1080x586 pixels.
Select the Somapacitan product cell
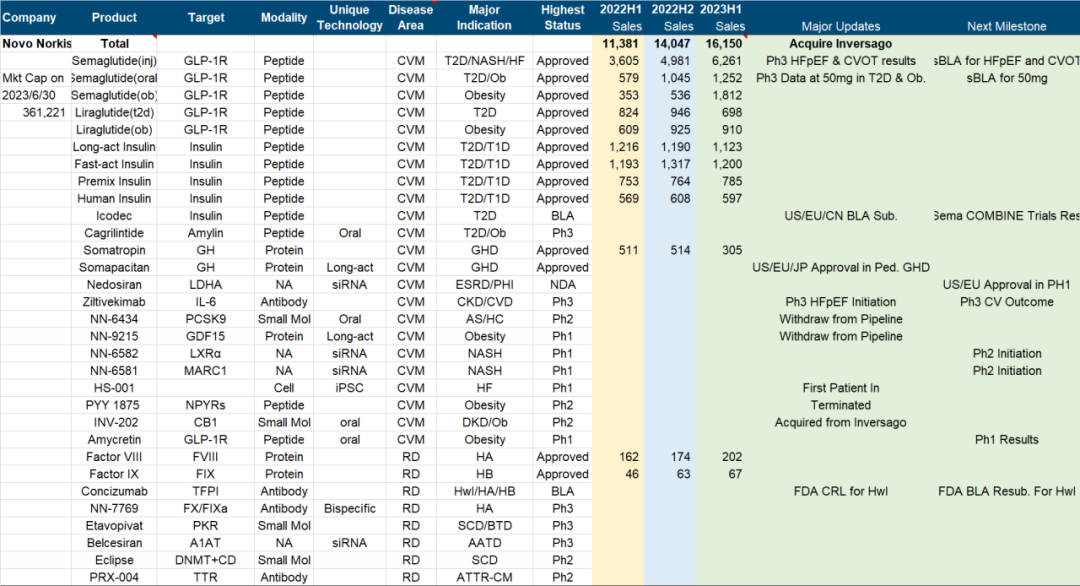(114, 267)
